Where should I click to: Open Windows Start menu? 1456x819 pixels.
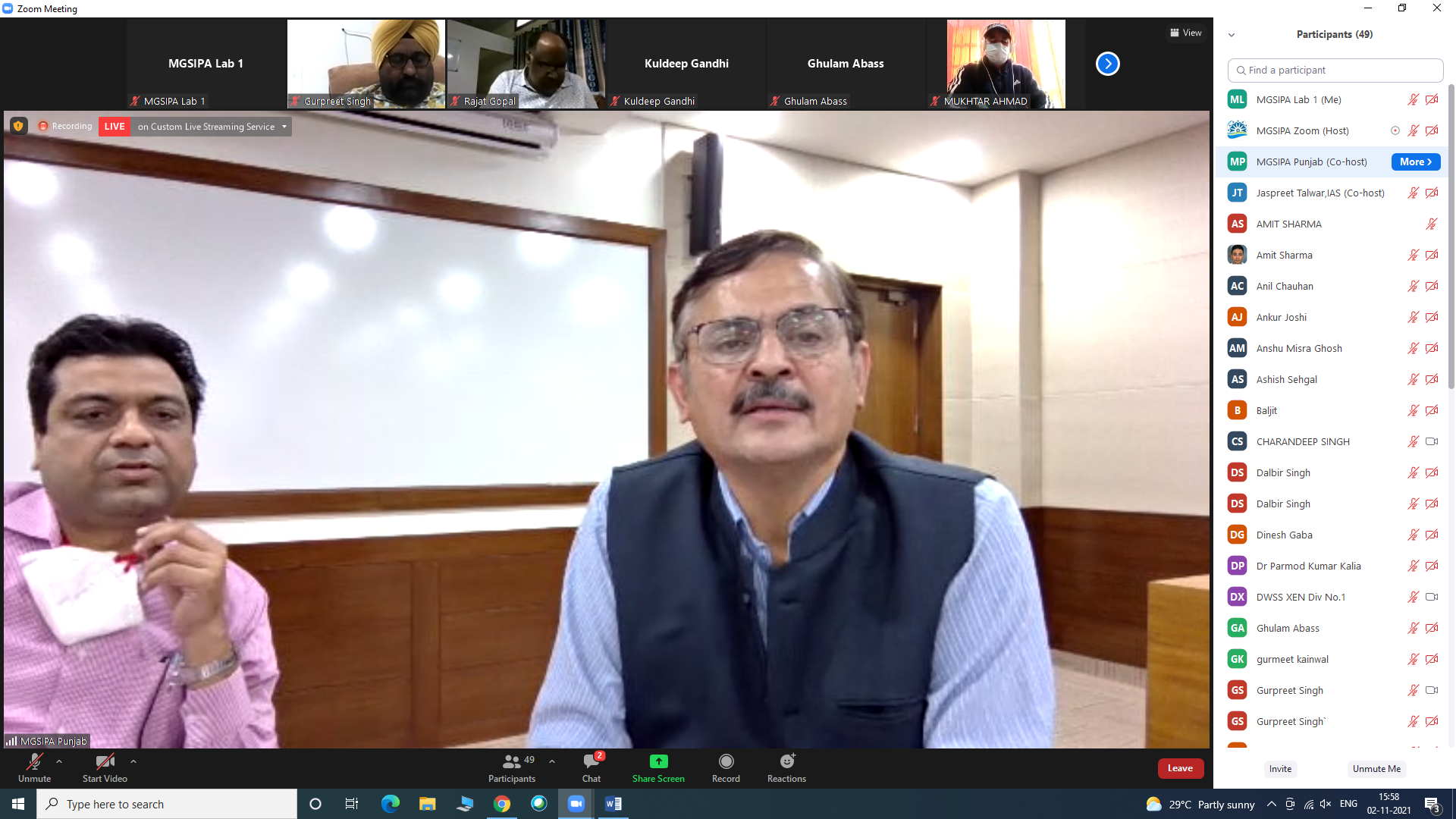coord(18,804)
